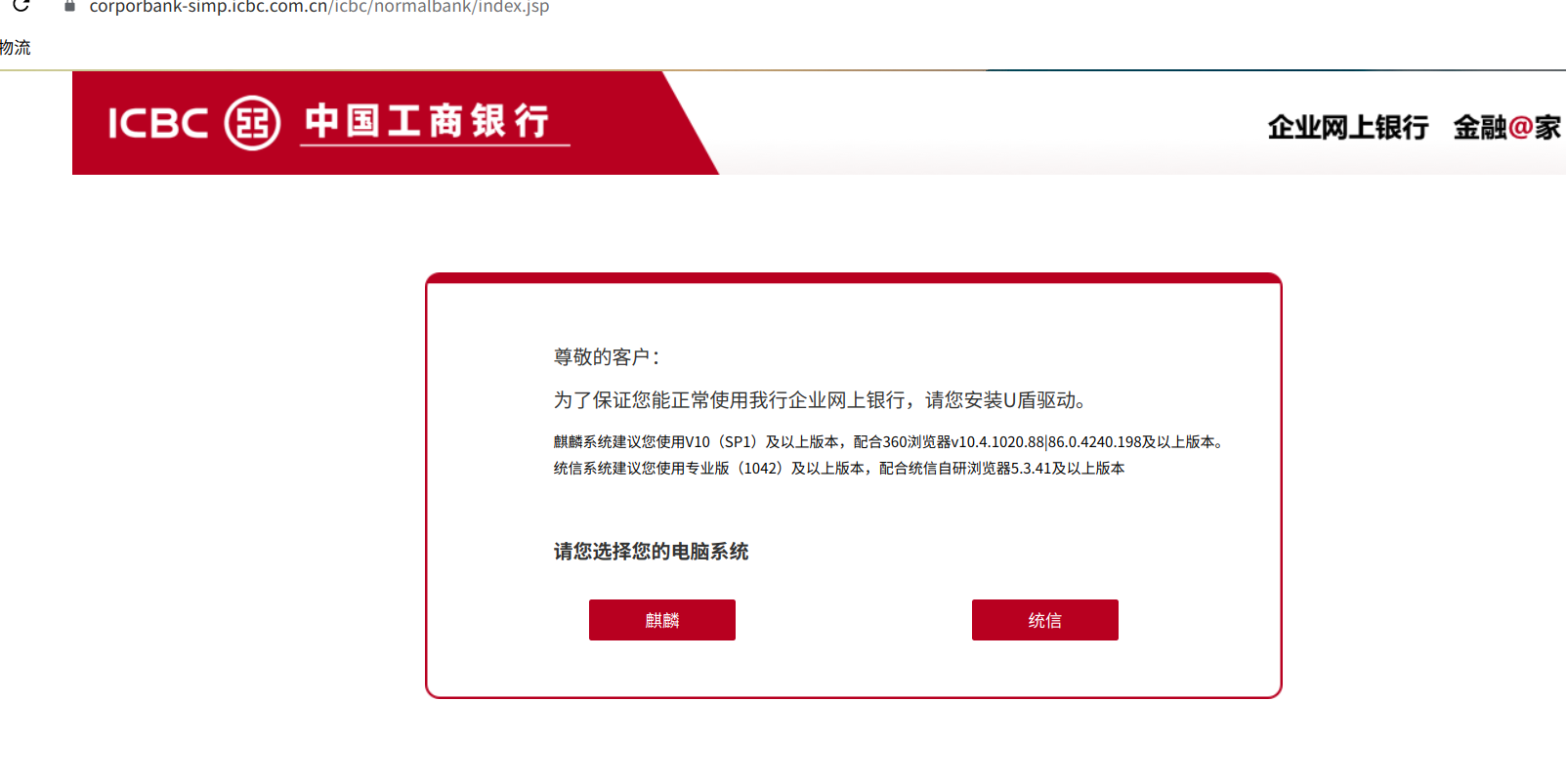Click the 中国工商银行 banner title
1566x784 pixels.
(x=427, y=121)
